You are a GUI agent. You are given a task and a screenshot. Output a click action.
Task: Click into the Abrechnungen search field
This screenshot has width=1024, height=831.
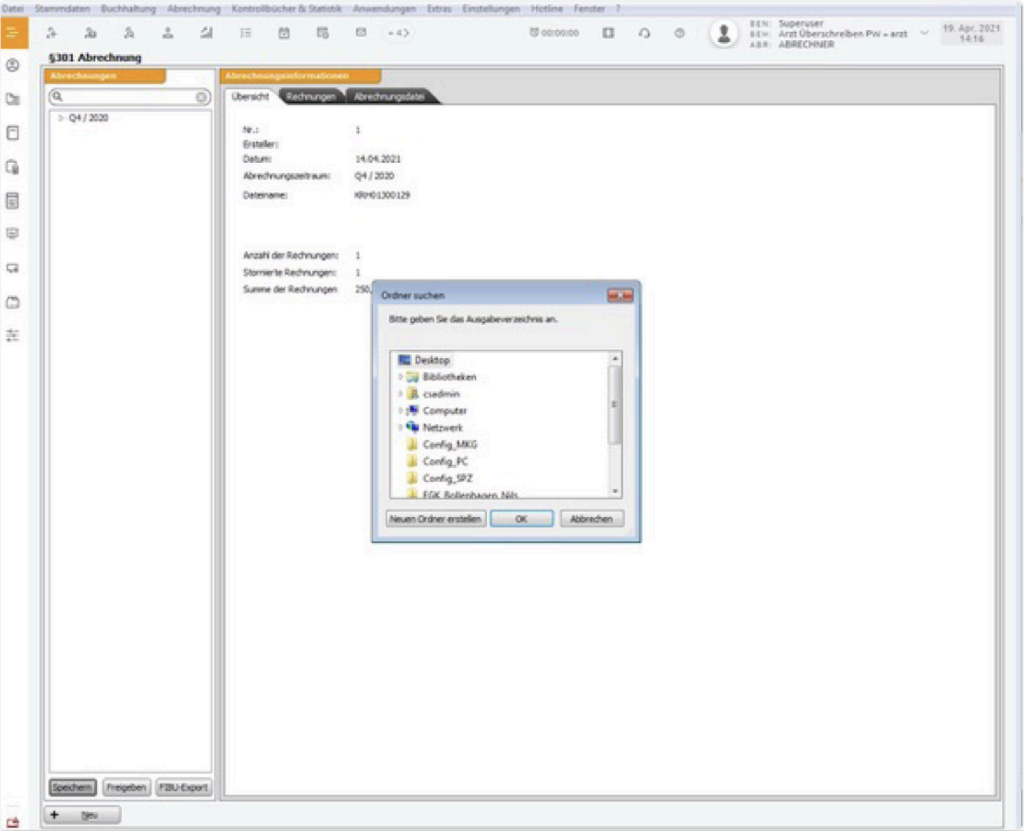(129, 97)
